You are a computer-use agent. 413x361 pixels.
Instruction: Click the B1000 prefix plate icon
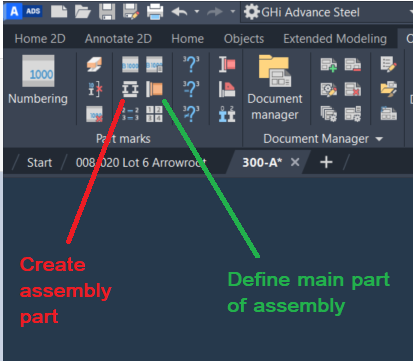pos(130,64)
